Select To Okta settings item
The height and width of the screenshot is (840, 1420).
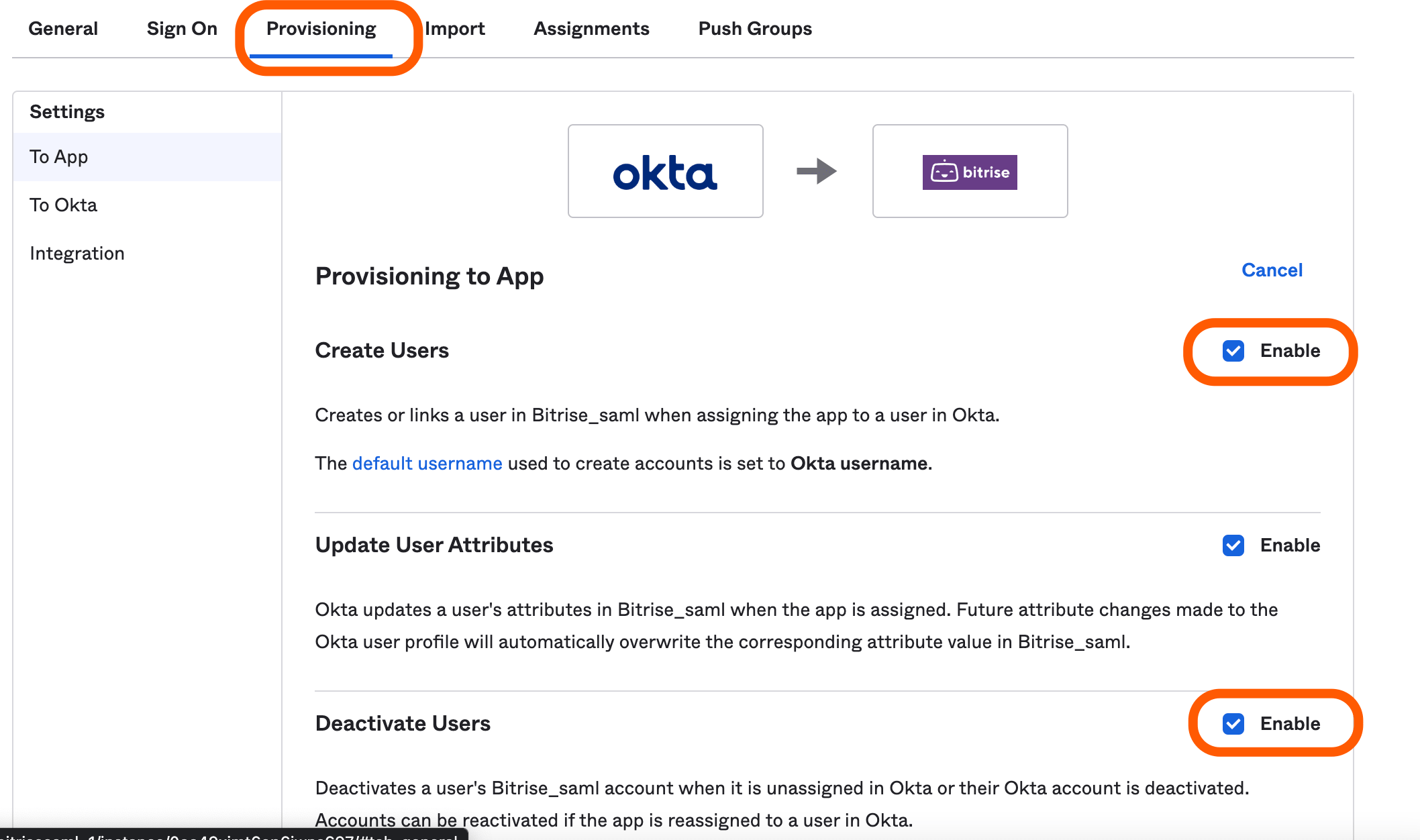coord(64,205)
